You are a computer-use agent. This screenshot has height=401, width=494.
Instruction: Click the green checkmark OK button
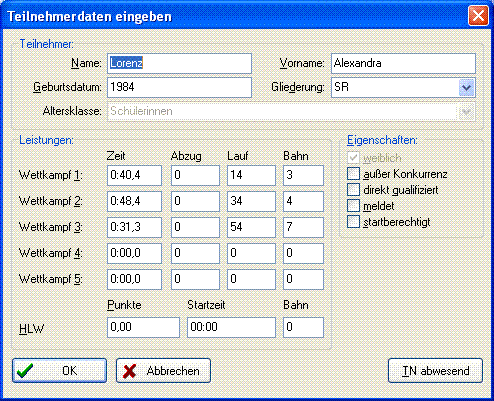pos(59,370)
